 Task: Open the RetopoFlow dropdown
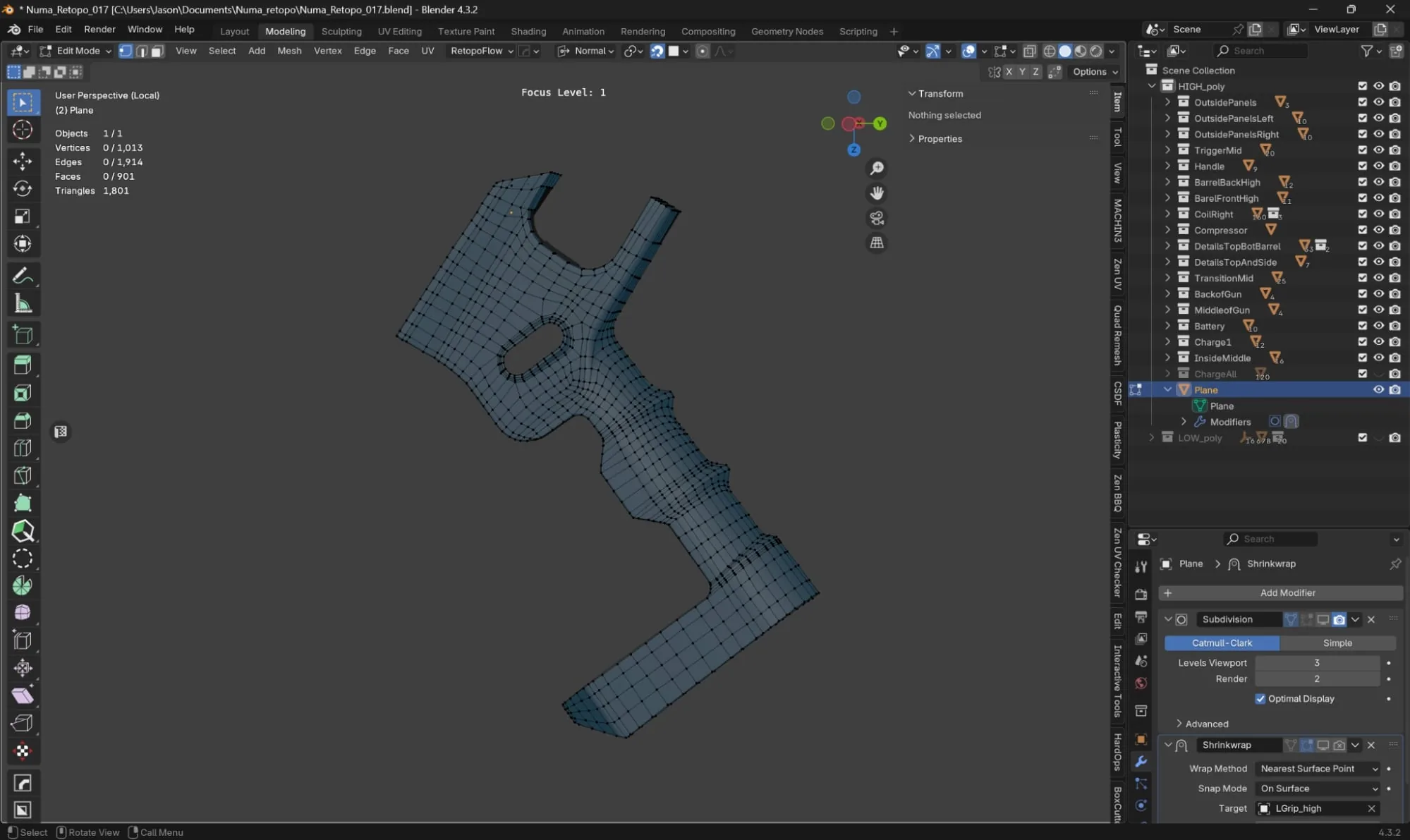482,51
